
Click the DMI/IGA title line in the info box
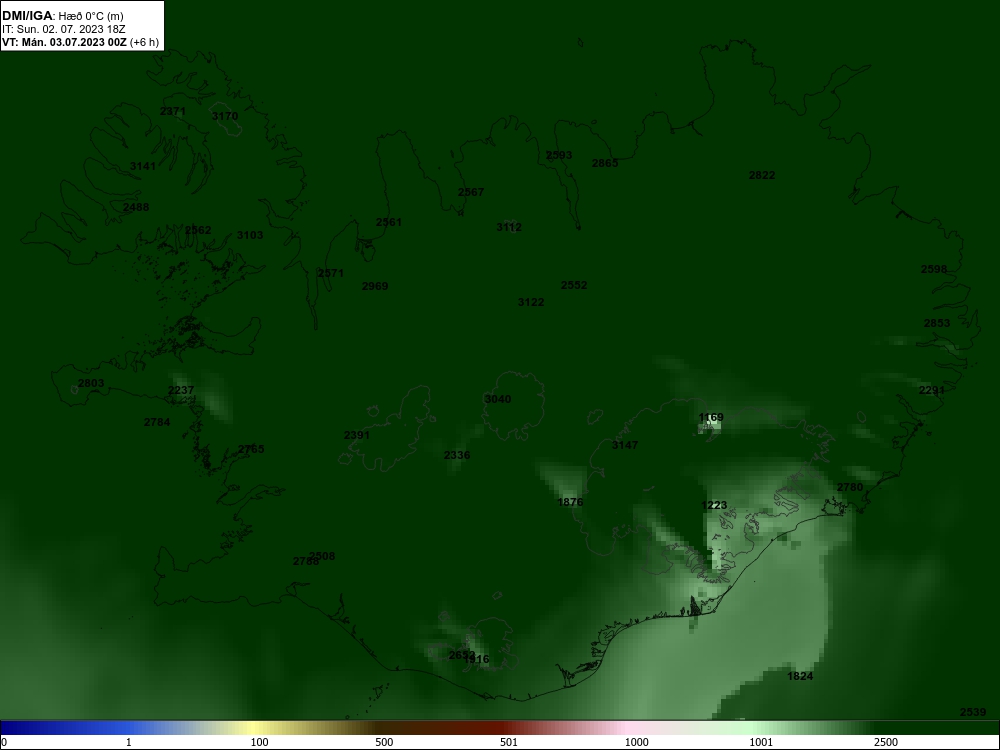point(62,16)
